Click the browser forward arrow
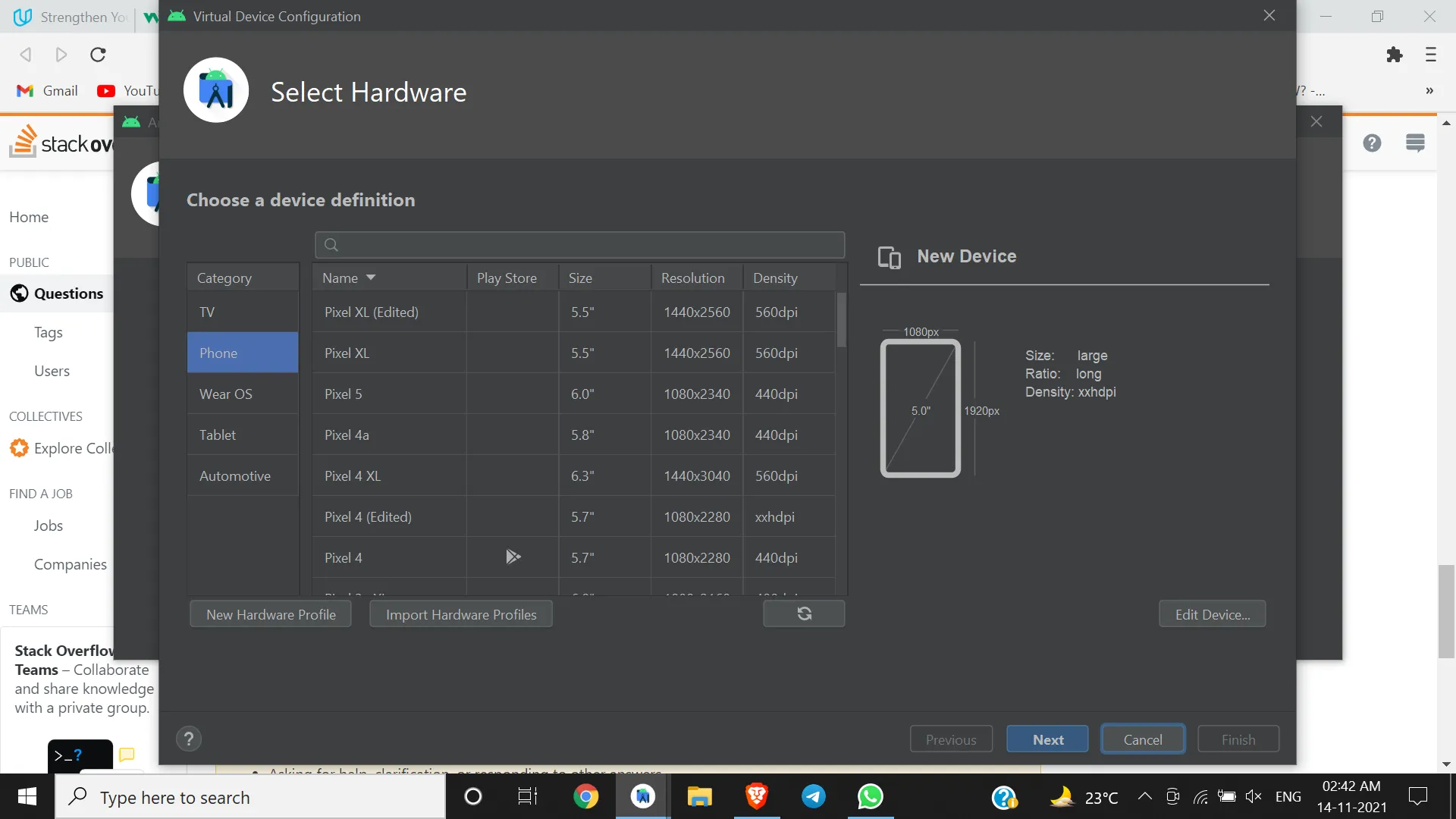This screenshot has height=819, width=1456. point(61,55)
